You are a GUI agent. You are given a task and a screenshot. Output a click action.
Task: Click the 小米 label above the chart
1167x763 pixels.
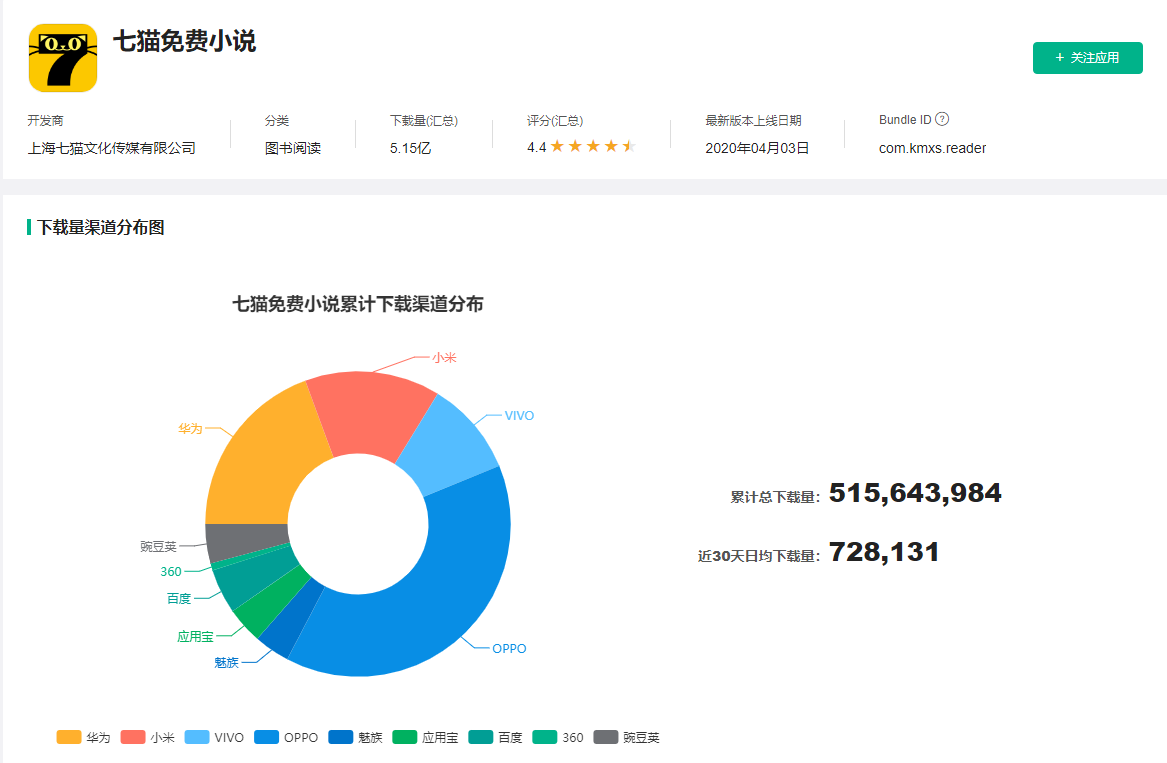point(444,358)
